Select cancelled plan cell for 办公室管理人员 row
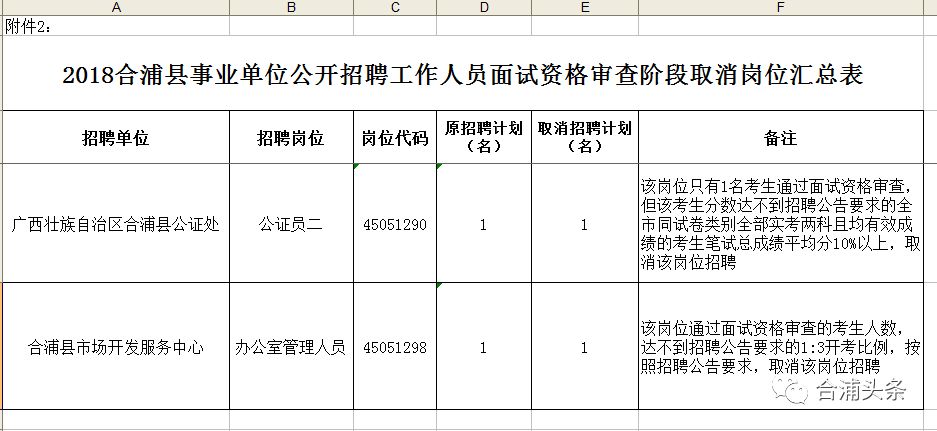The width and height of the screenshot is (937, 431). [585, 346]
